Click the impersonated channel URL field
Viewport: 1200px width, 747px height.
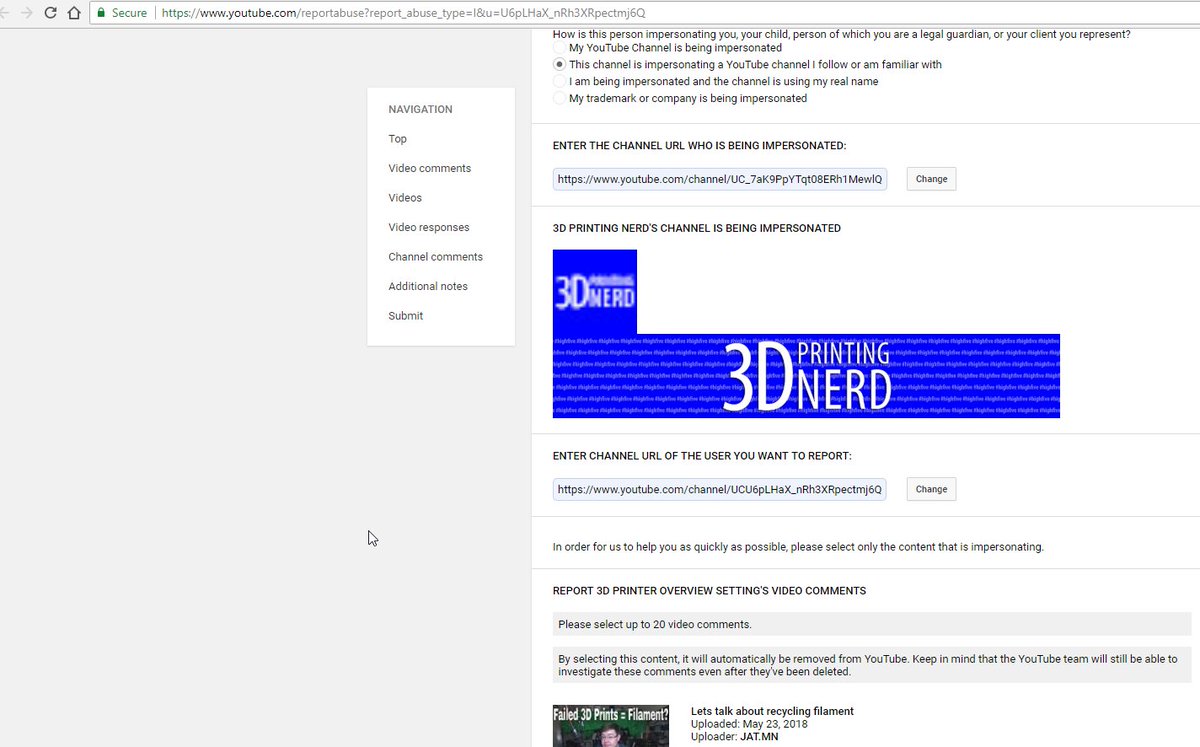point(720,179)
